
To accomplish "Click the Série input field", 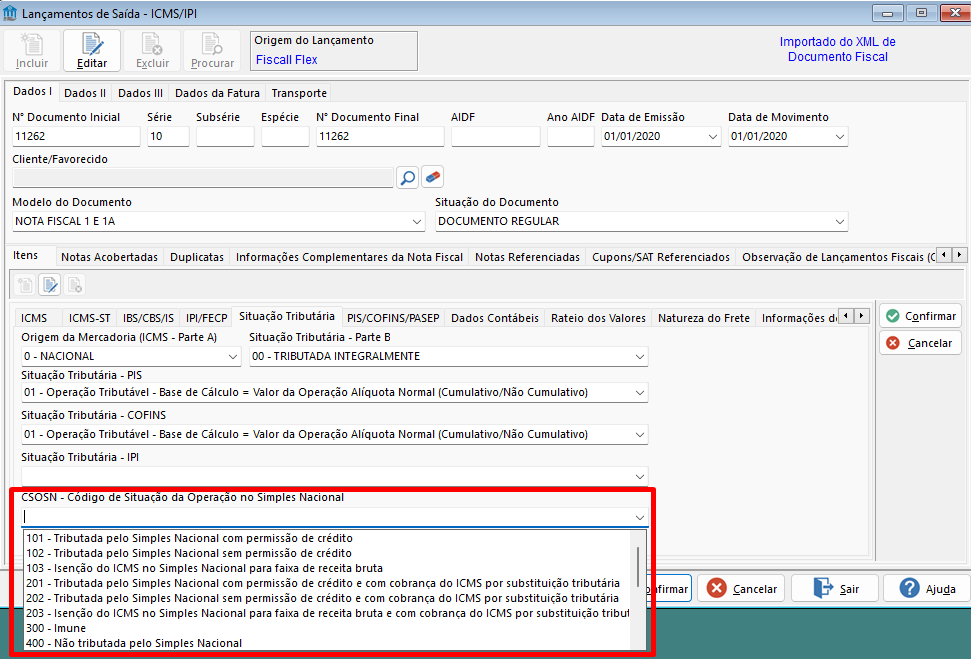I will tap(168, 136).
